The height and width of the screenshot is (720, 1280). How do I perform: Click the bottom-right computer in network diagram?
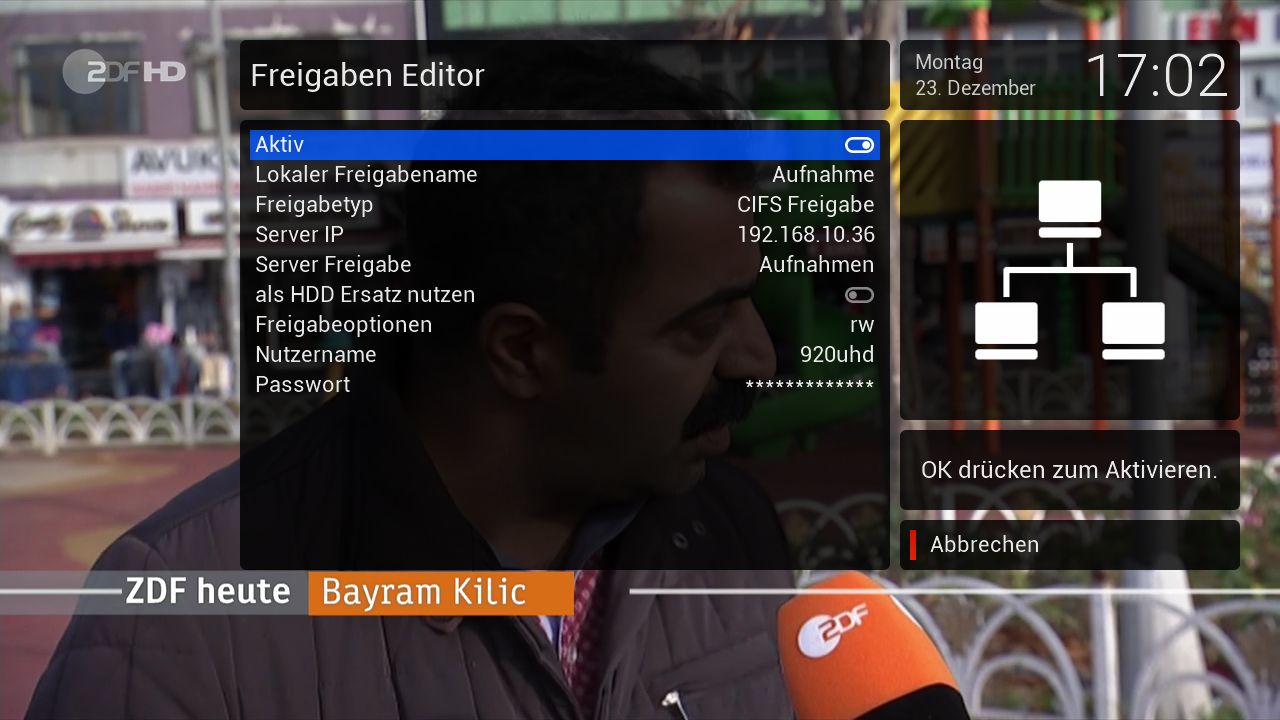1133,330
